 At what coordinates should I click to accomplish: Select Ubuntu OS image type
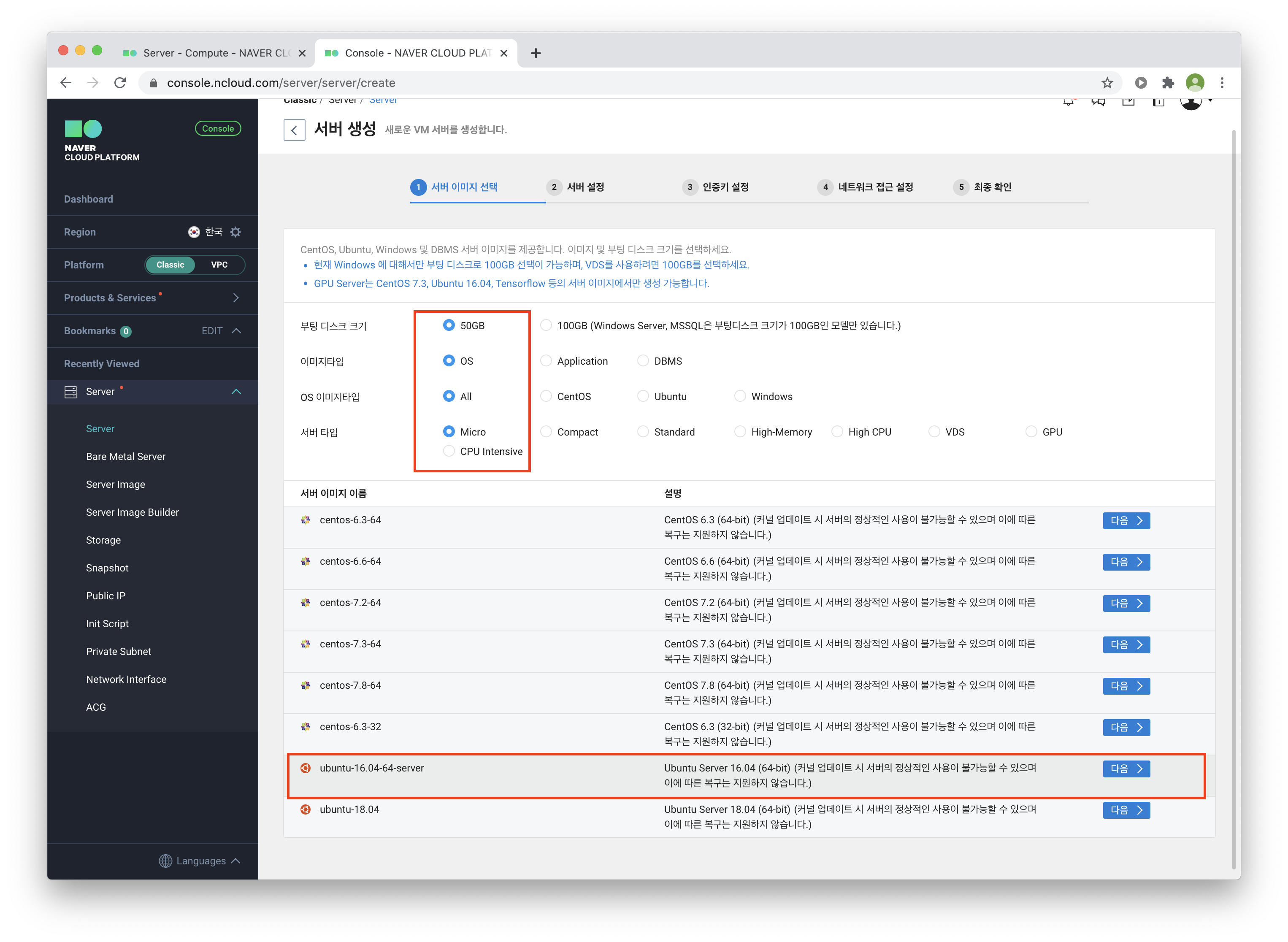[643, 396]
